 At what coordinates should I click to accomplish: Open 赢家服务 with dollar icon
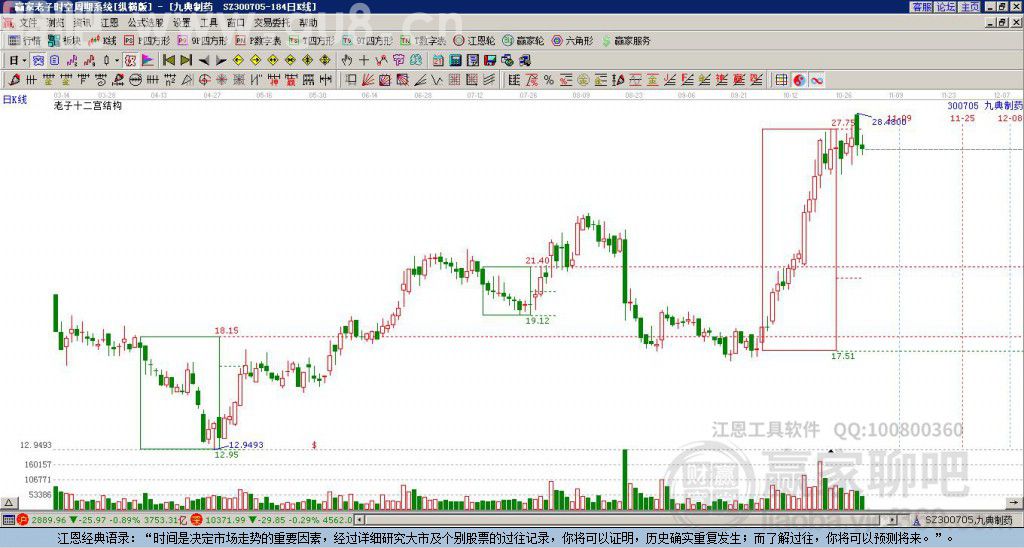pyautogui.click(x=626, y=40)
